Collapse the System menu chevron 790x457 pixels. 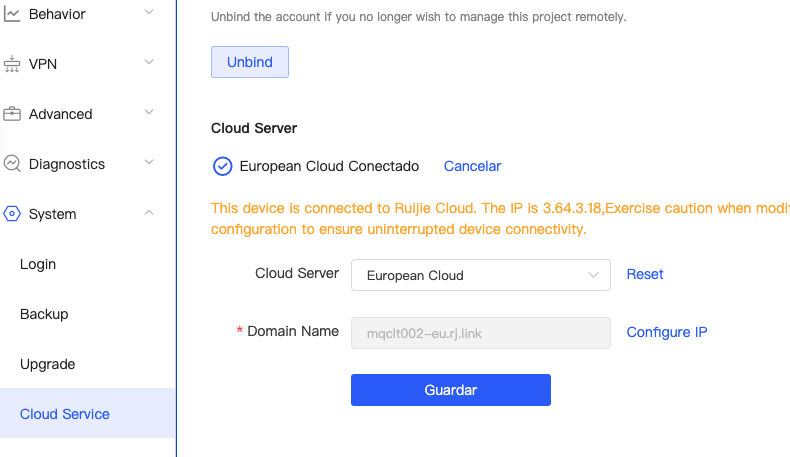pos(149,213)
